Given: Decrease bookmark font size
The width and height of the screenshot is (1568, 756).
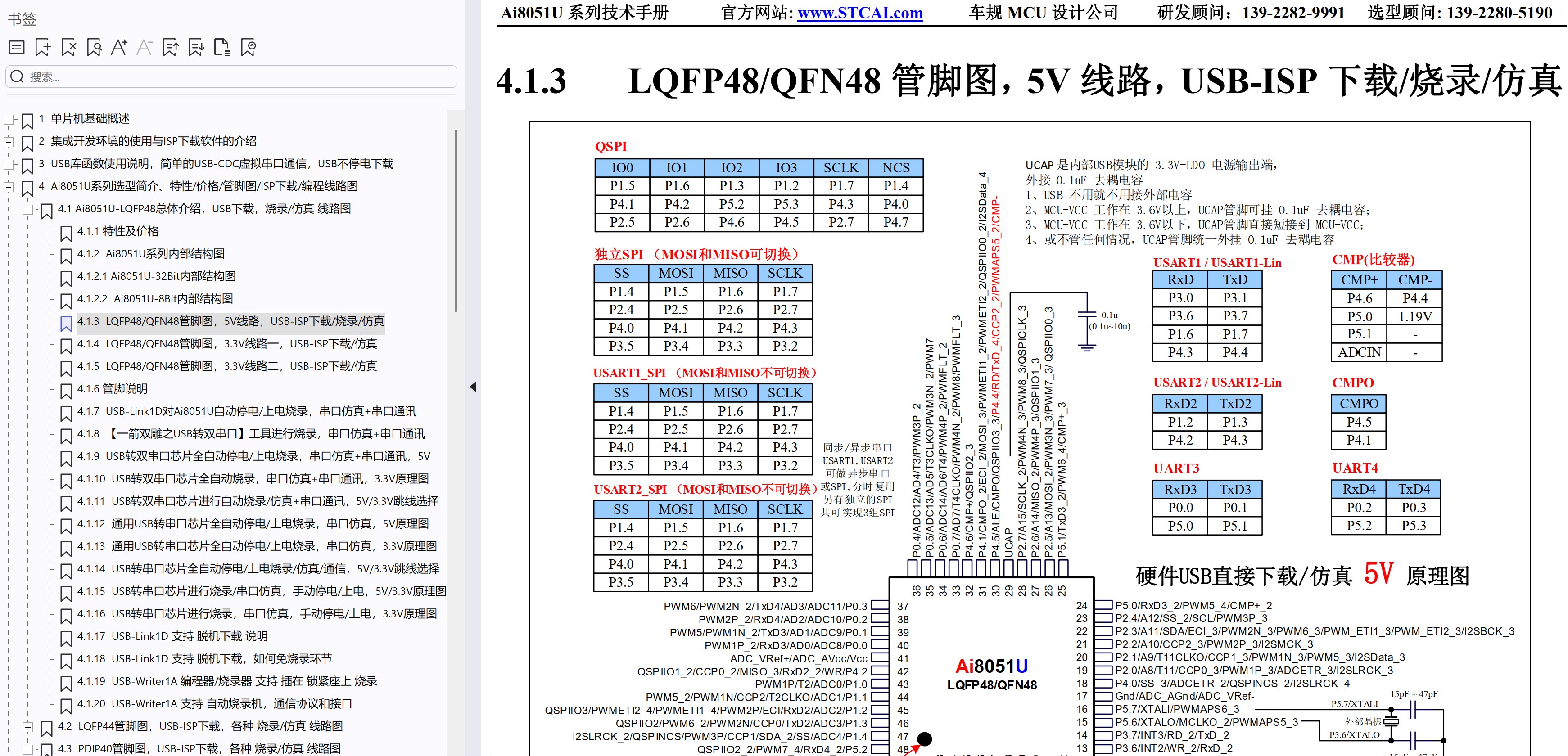Looking at the screenshot, I should click(x=144, y=47).
